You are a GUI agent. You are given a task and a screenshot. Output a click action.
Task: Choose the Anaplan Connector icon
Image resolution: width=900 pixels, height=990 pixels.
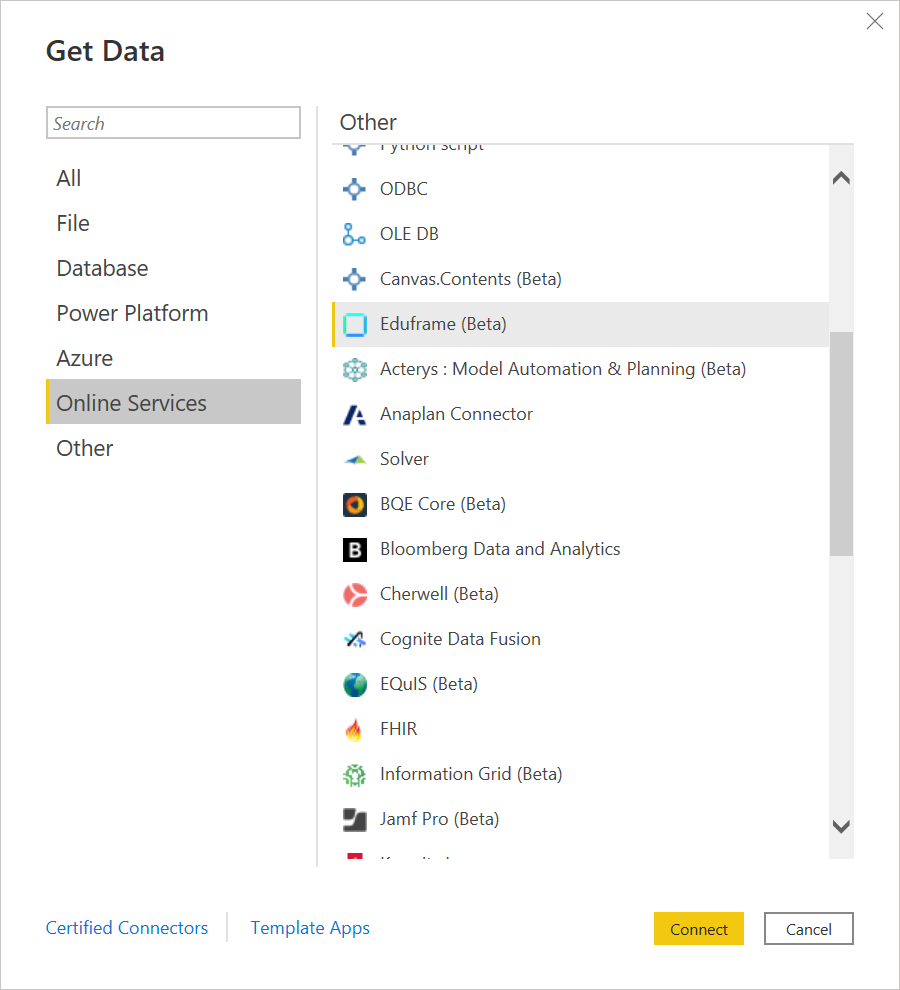pyautogui.click(x=355, y=414)
